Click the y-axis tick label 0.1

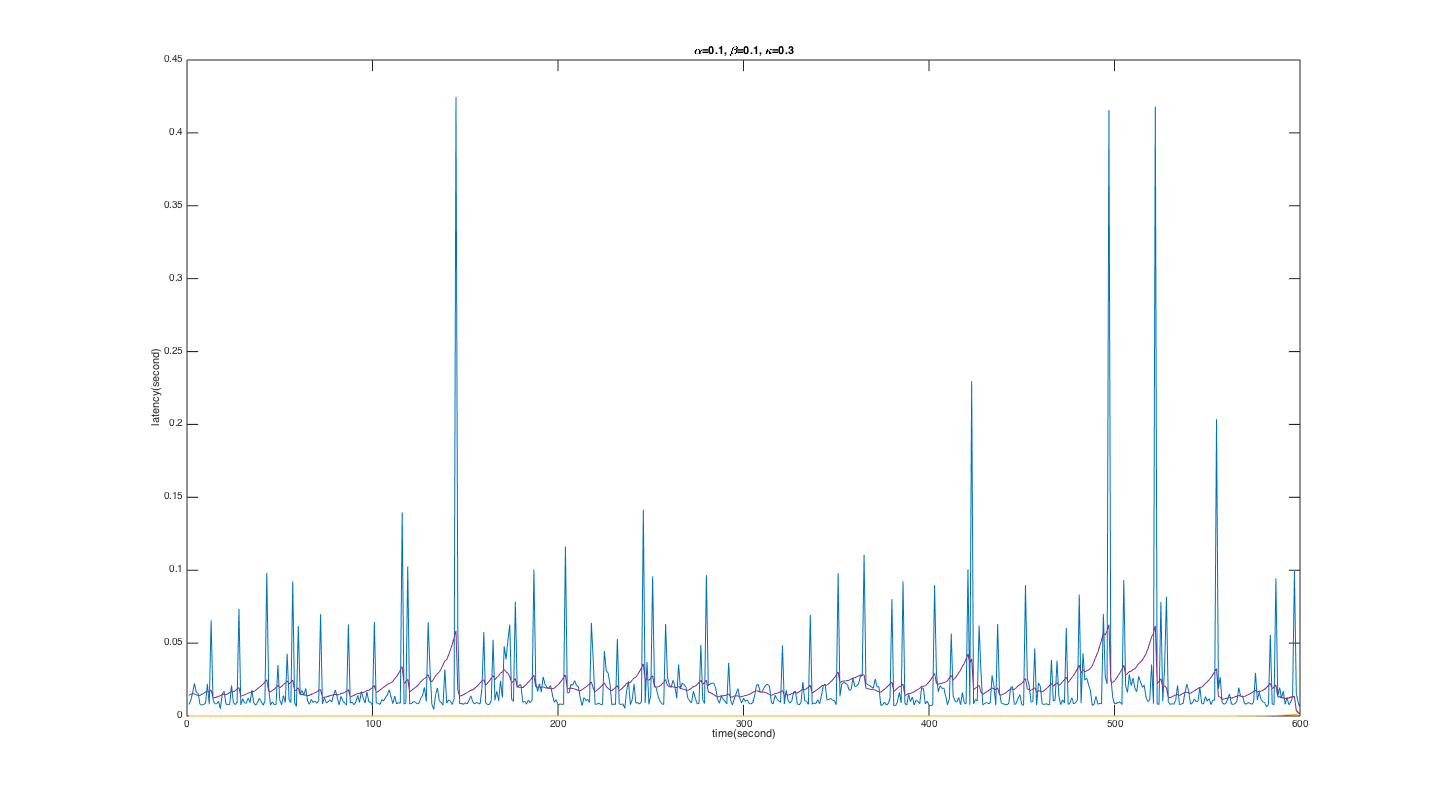175,570
